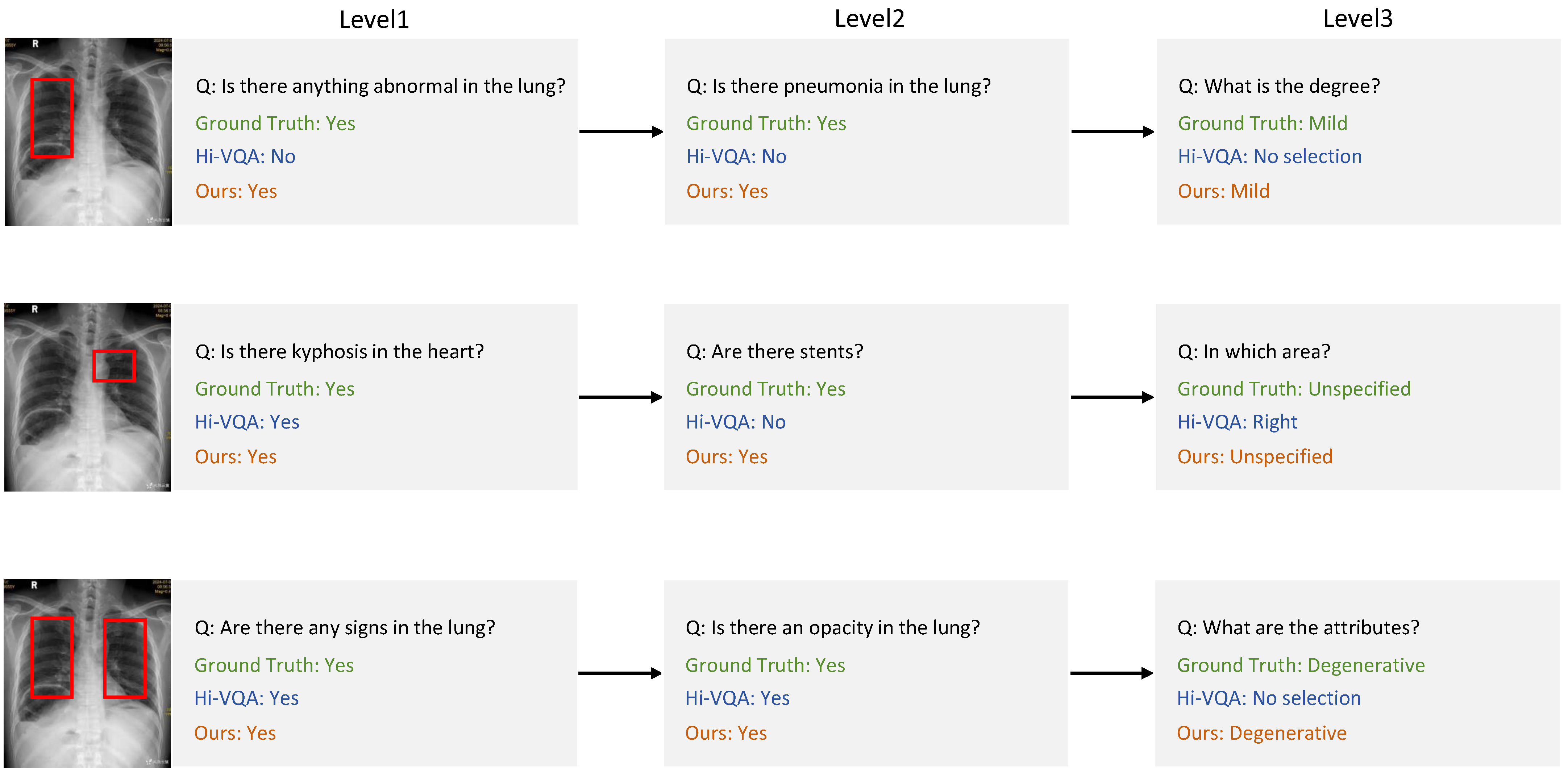This screenshot has width=1568, height=773.
Task: Click the Level2 column heading
Action: pos(869,19)
